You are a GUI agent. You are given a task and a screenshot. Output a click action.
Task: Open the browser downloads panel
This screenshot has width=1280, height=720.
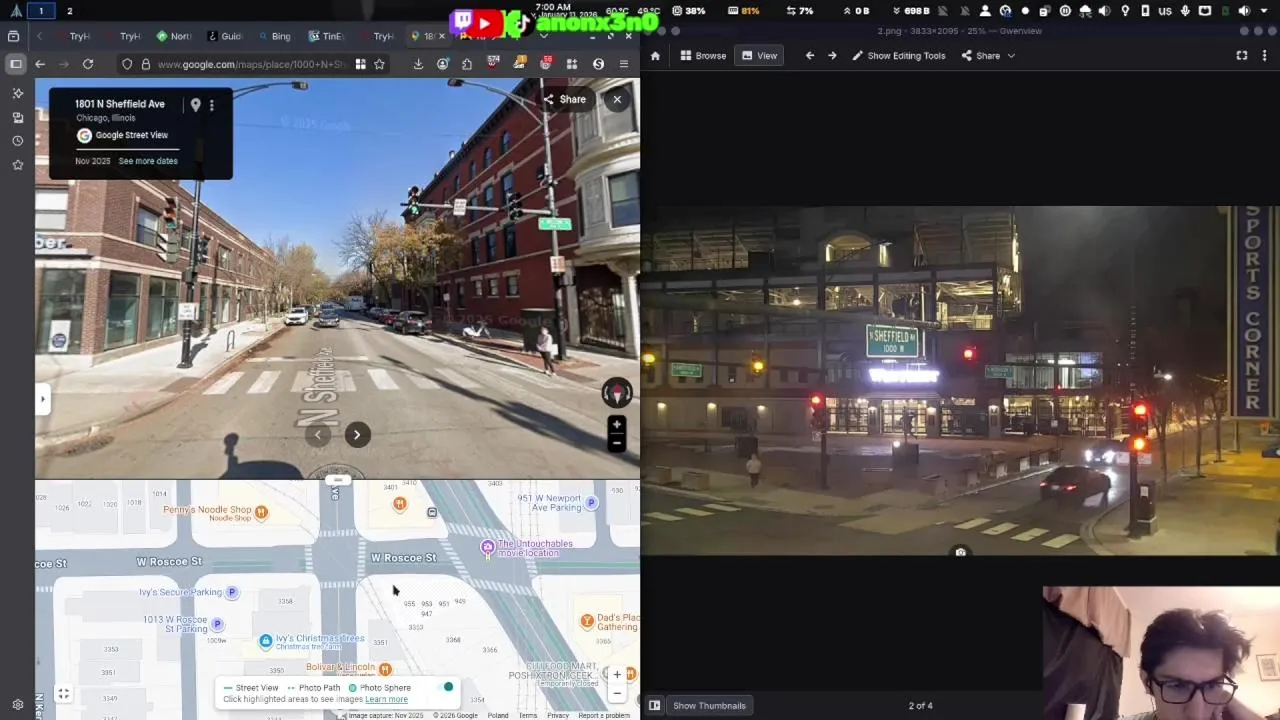(418, 64)
